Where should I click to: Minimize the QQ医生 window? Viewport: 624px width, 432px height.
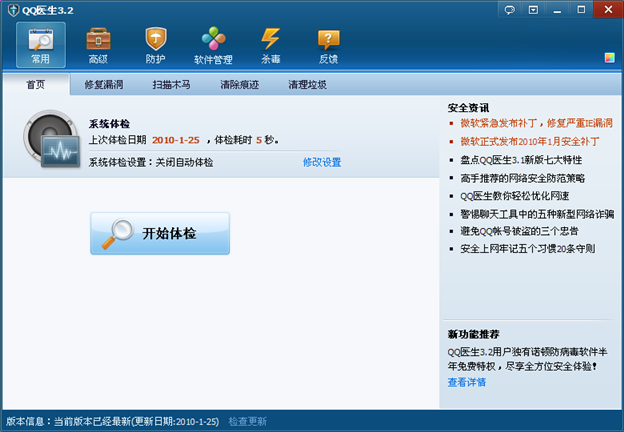[x=557, y=10]
